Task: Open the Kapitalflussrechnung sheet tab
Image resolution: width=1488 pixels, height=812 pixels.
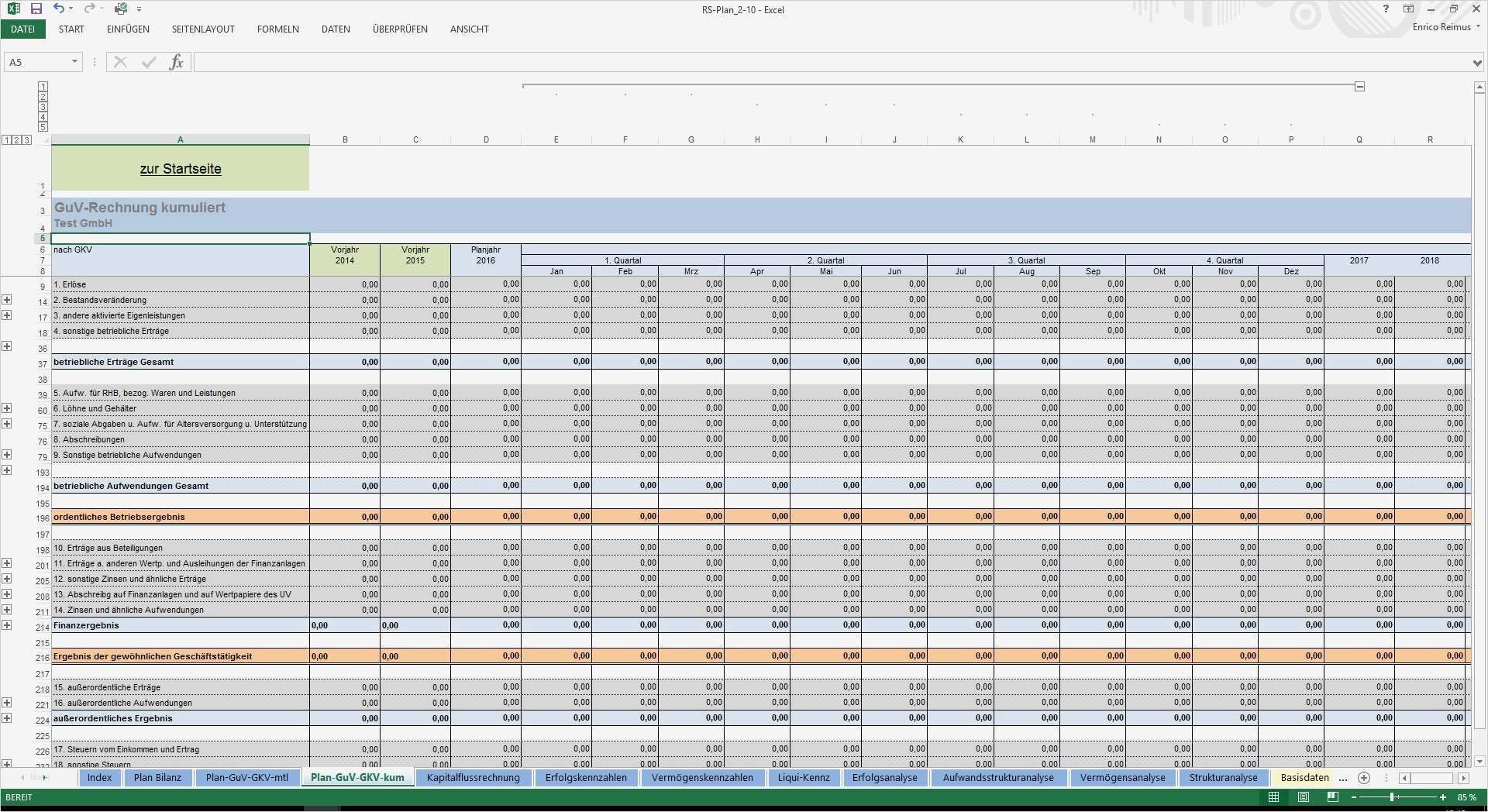Action: [473, 778]
